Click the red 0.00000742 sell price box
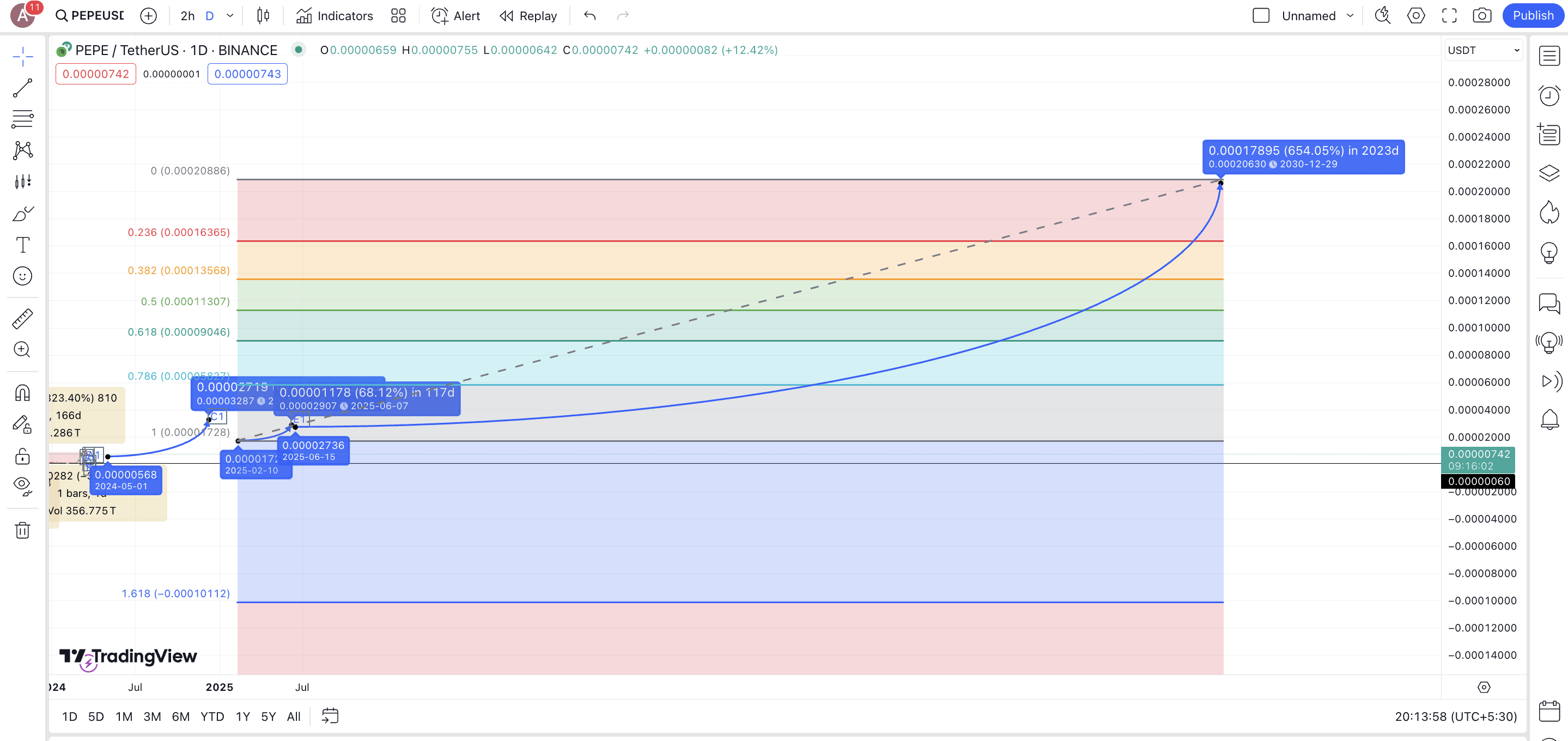1568x741 pixels. 95,74
